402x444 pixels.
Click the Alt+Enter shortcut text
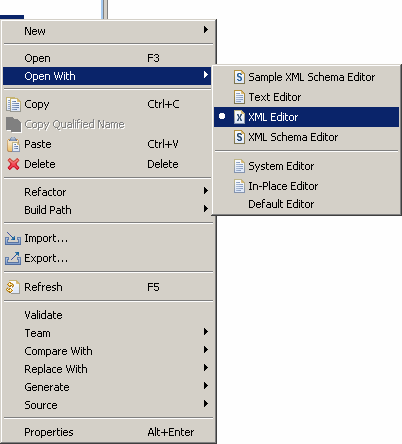(x=171, y=432)
